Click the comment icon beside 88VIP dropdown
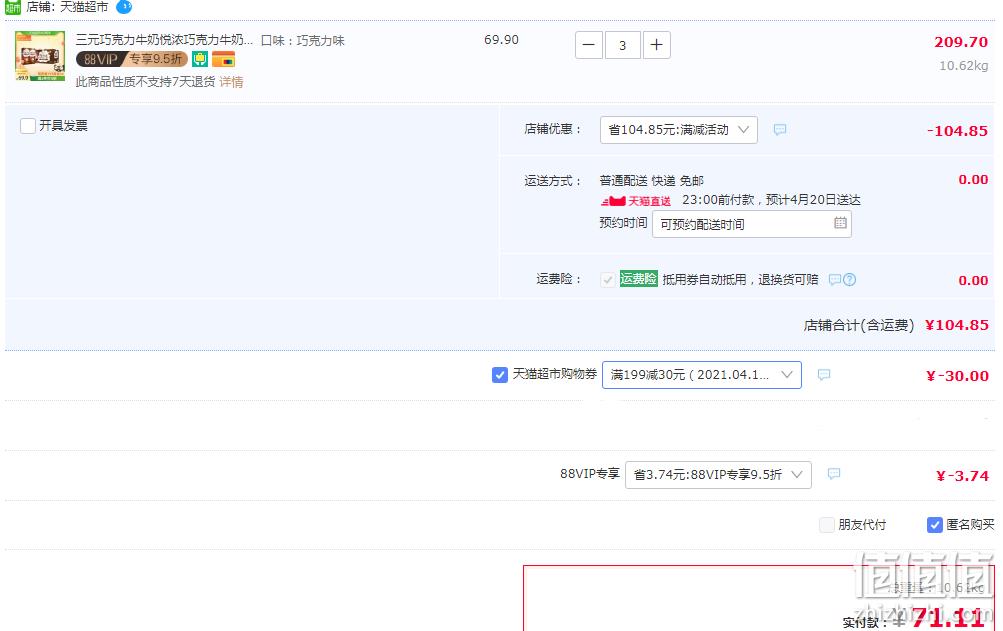This screenshot has width=1003, height=631. click(x=833, y=474)
